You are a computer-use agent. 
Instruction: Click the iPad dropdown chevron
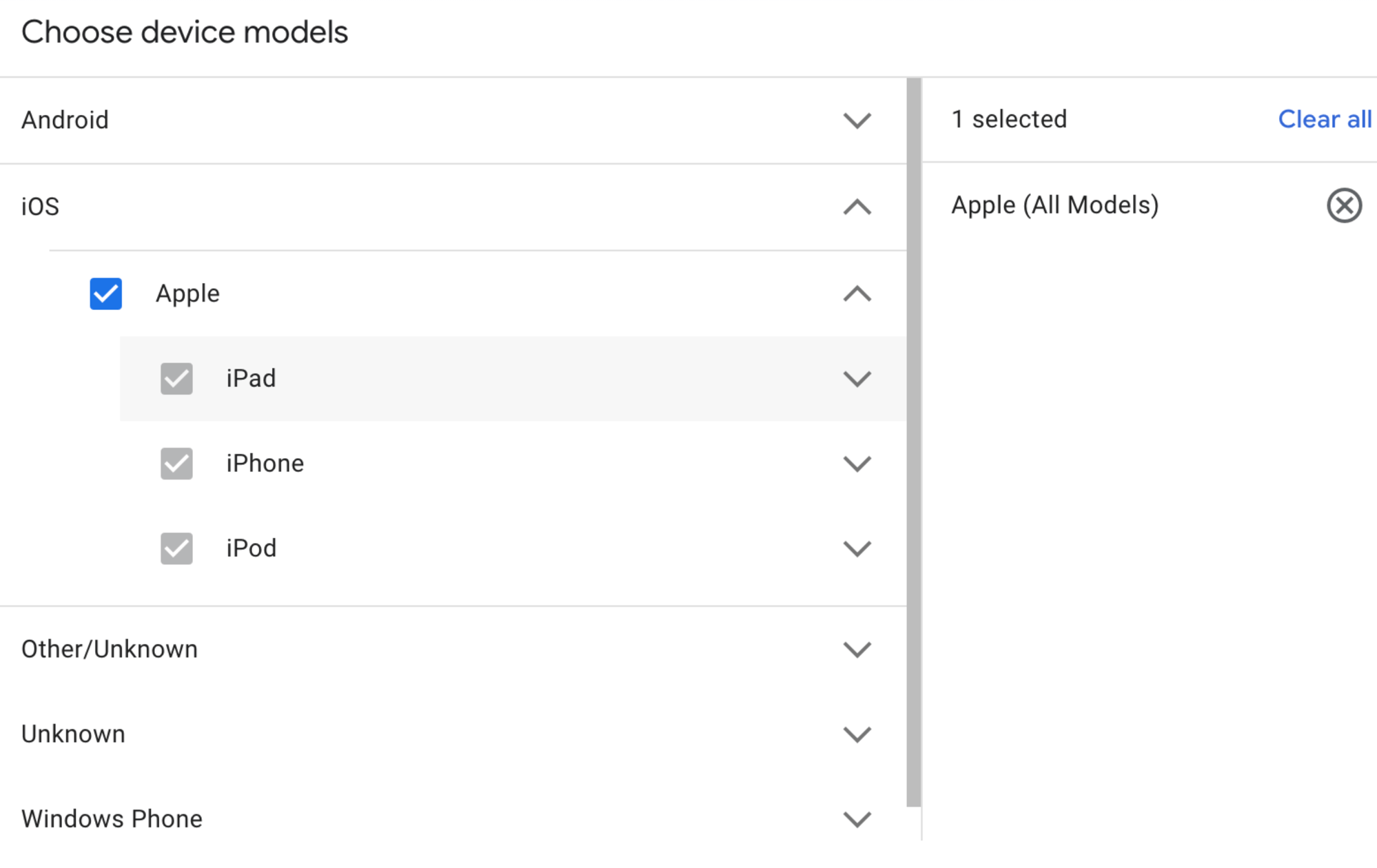pyautogui.click(x=857, y=379)
